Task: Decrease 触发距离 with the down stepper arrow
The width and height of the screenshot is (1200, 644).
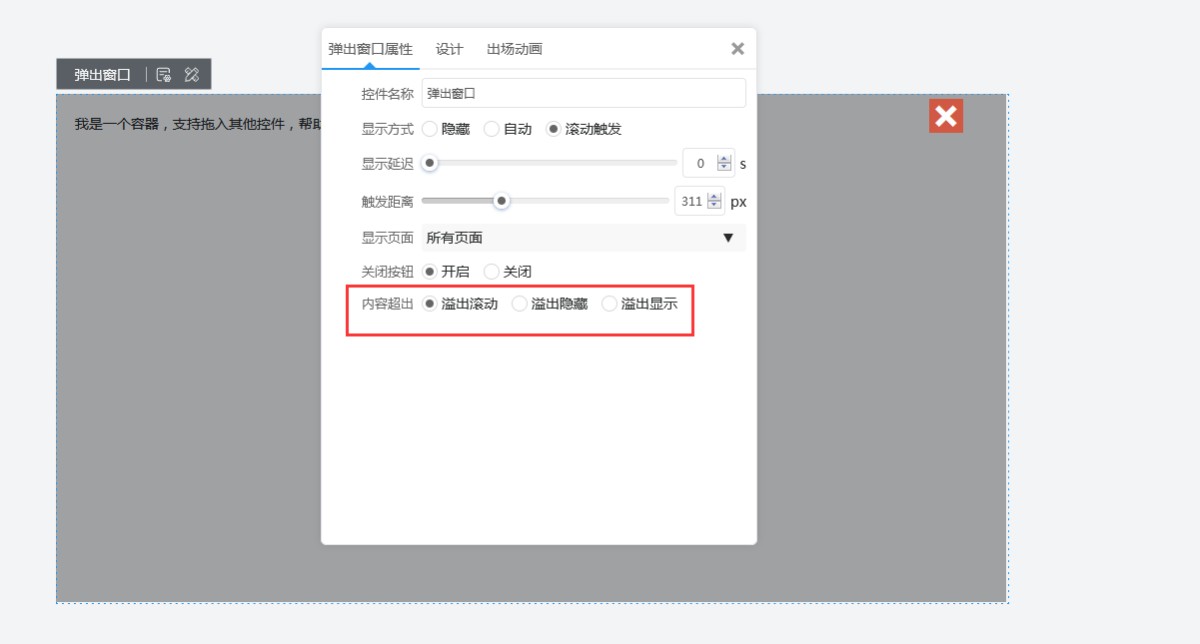Action: click(x=714, y=206)
